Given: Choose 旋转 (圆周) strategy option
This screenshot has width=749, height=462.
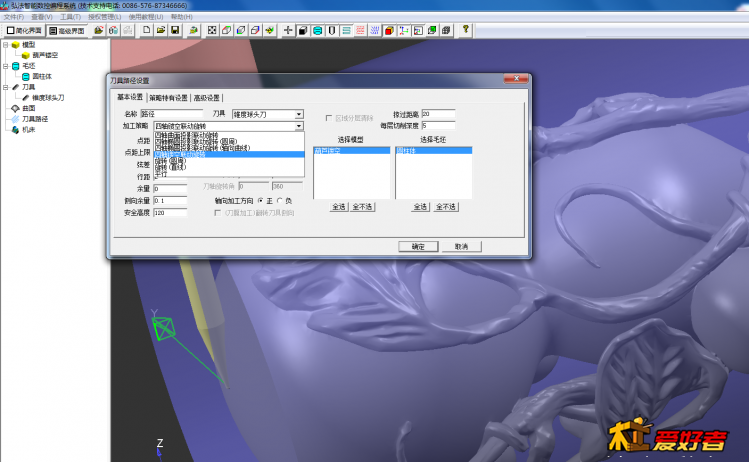Looking at the screenshot, I should tap(229, 161).
